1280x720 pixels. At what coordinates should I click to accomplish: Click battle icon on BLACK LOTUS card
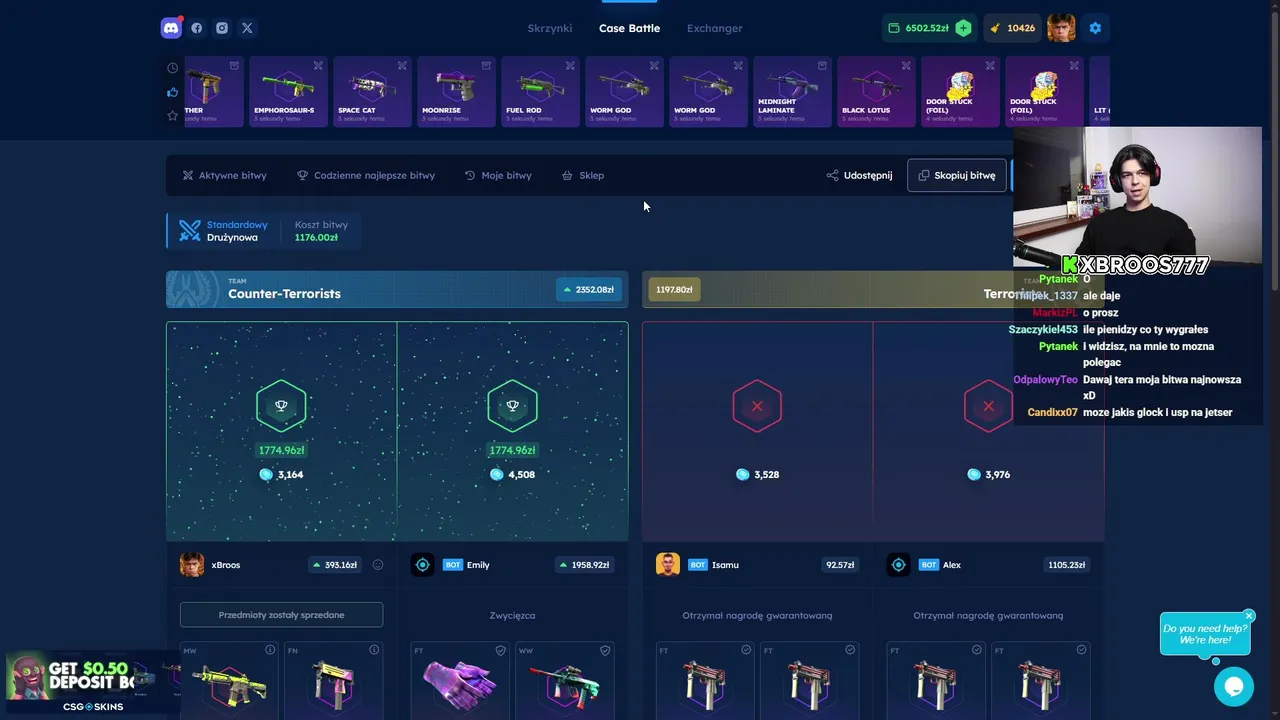click(906, 66)
